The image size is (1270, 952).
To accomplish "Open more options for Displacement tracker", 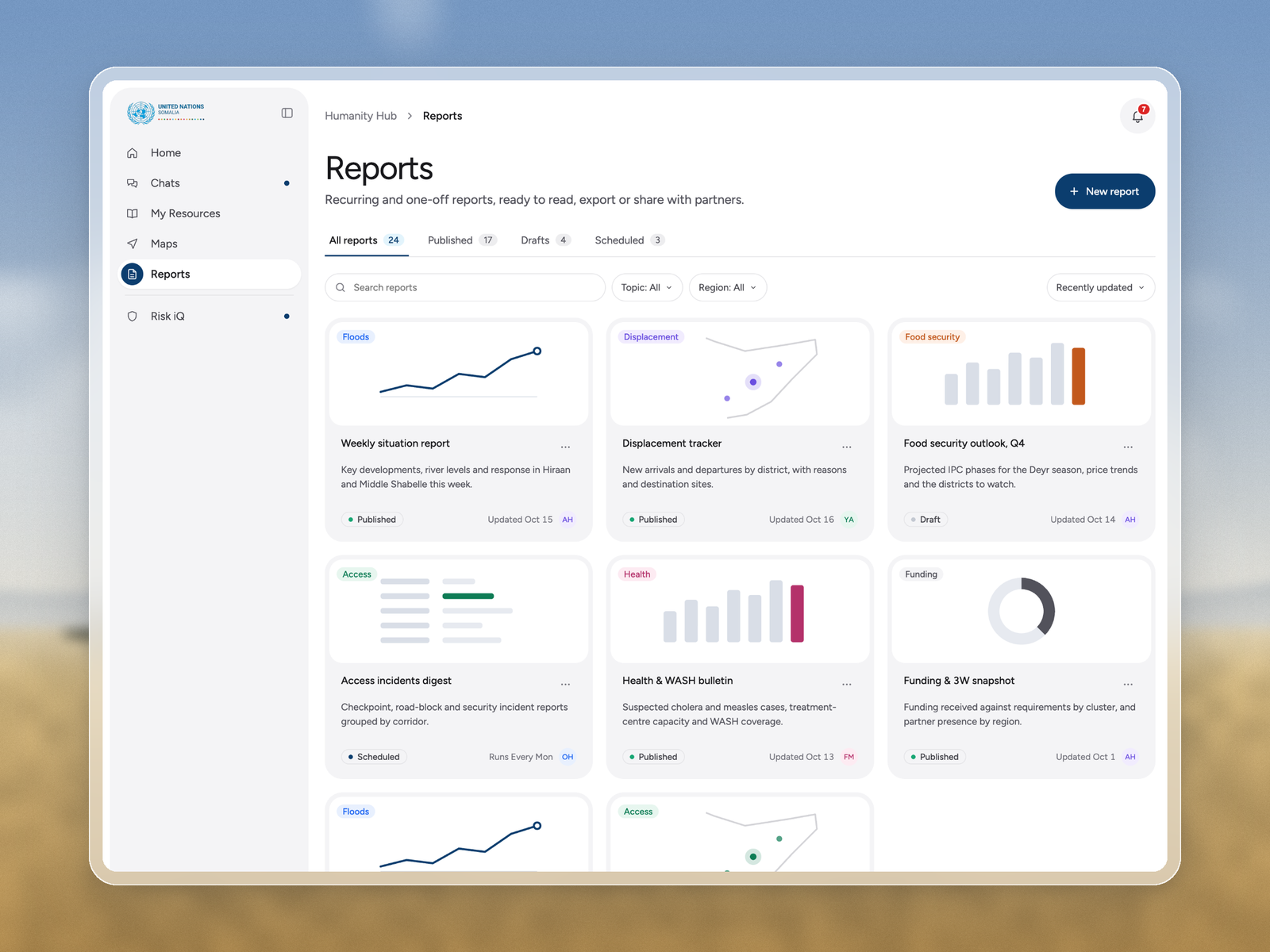I will pos(847,447).
